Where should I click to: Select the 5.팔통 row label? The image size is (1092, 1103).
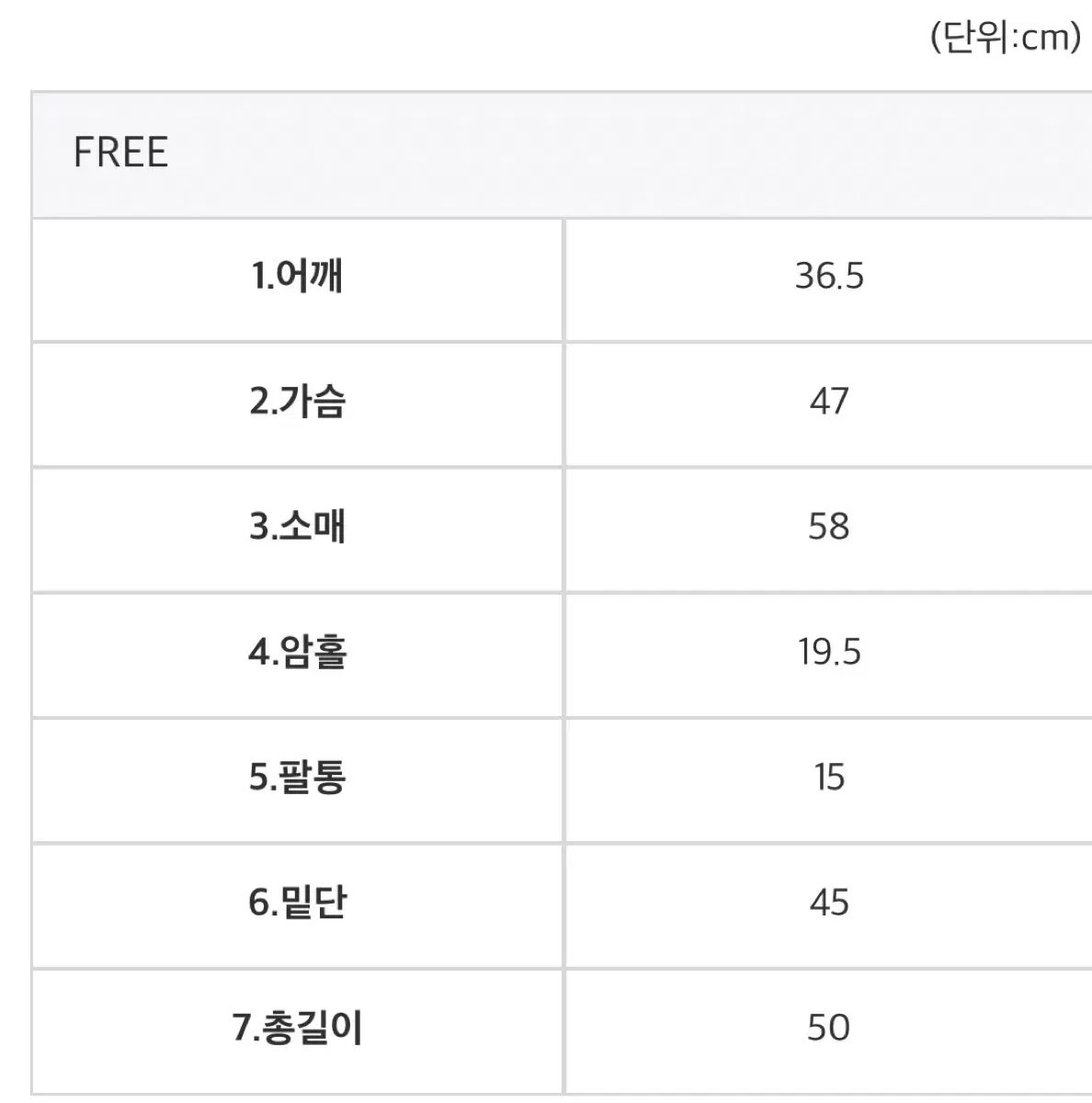[297, 778]
